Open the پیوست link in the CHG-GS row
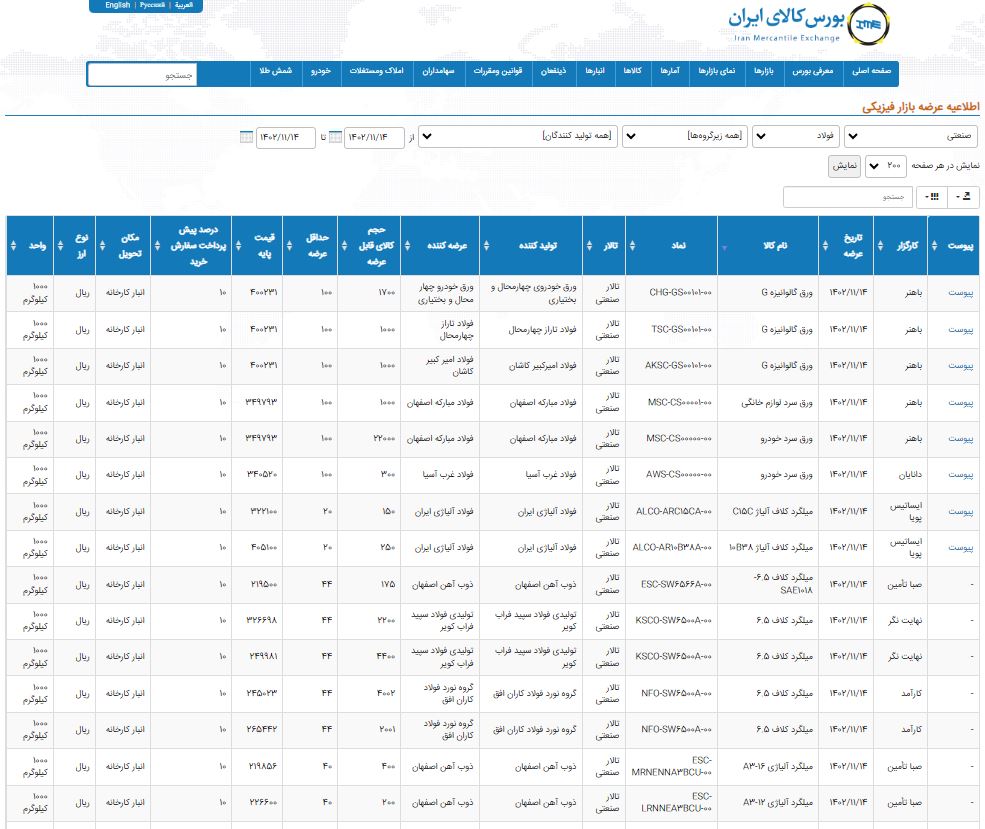 pos(961,293)
